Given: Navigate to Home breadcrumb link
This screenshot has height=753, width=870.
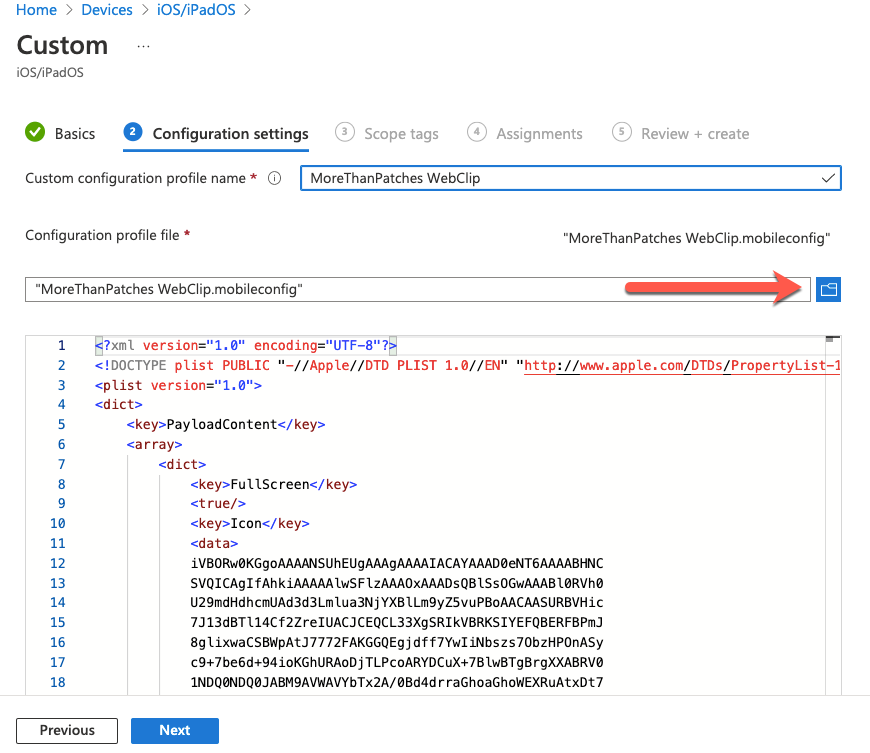Looking at the screenshot, I should (x=36, y=10).
